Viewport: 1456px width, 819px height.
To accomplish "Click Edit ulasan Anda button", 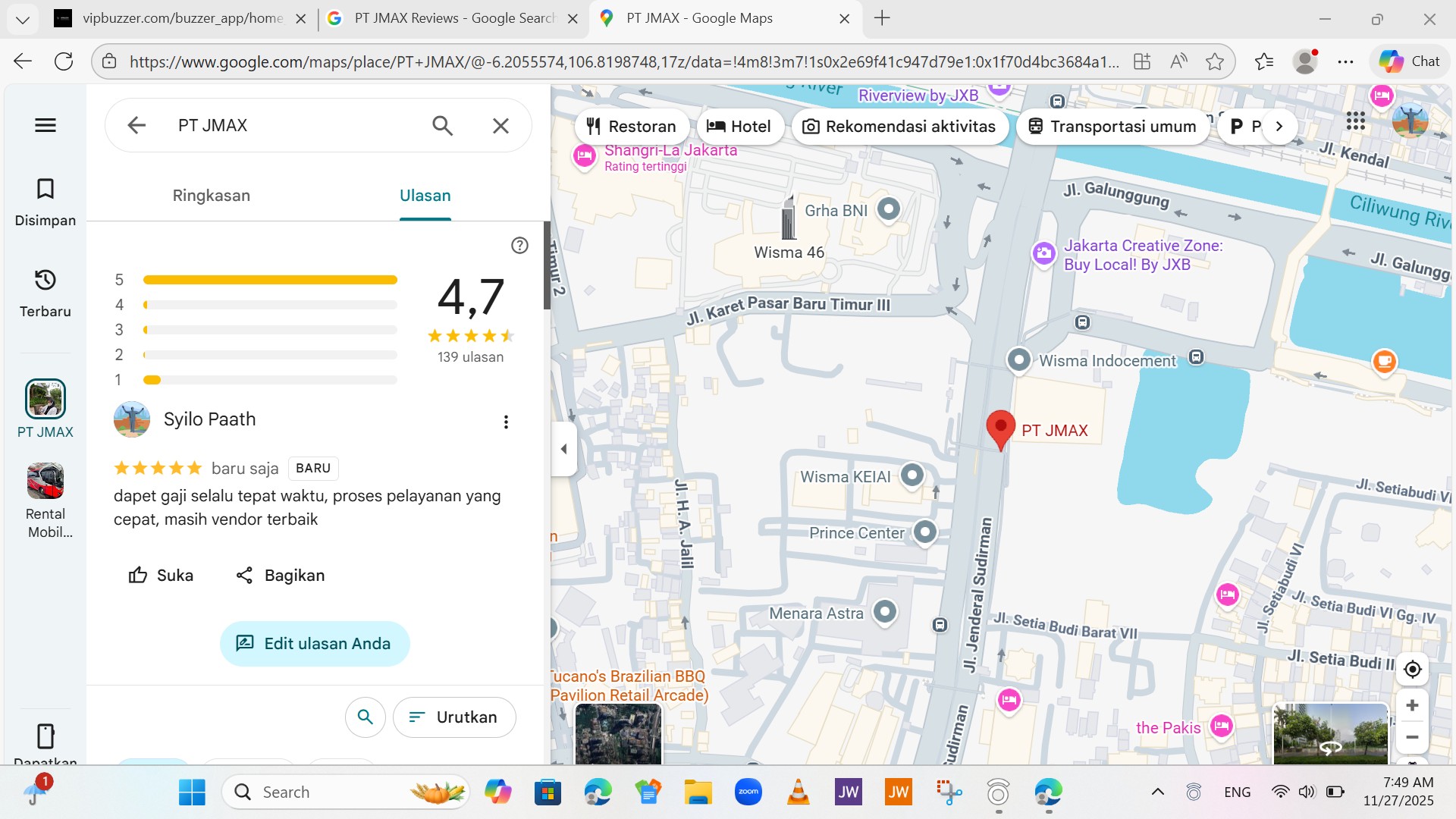I will pyautogui.click(x=315, y=643).
